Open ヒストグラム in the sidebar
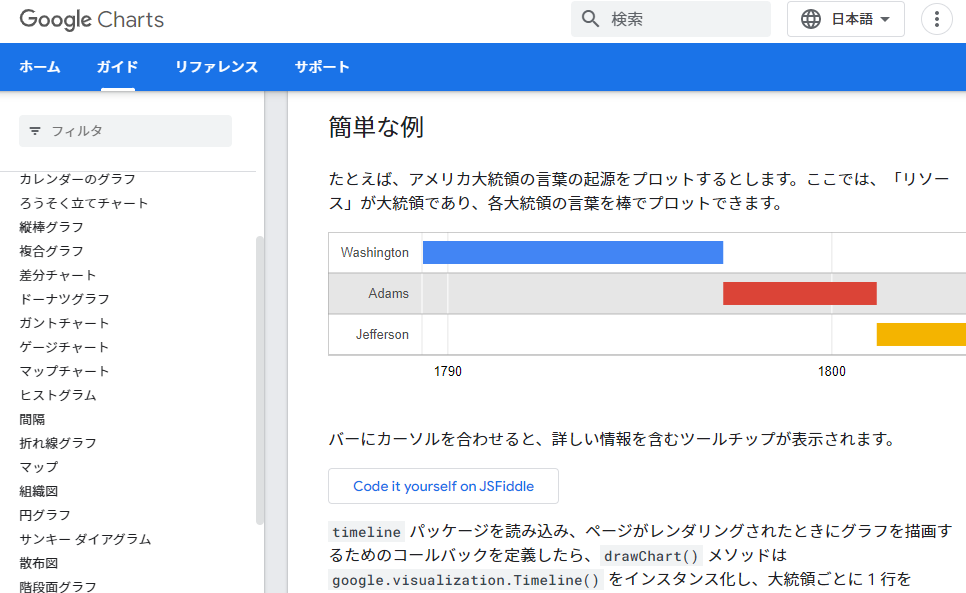Viewport: 966px width, 593px height. point(58,395)
